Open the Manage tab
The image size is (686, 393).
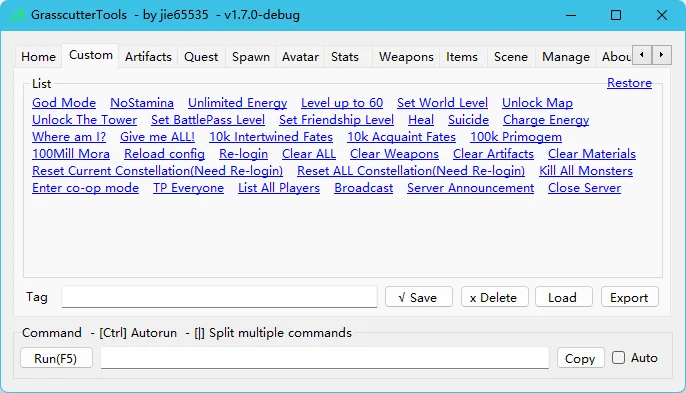(566, 57)
